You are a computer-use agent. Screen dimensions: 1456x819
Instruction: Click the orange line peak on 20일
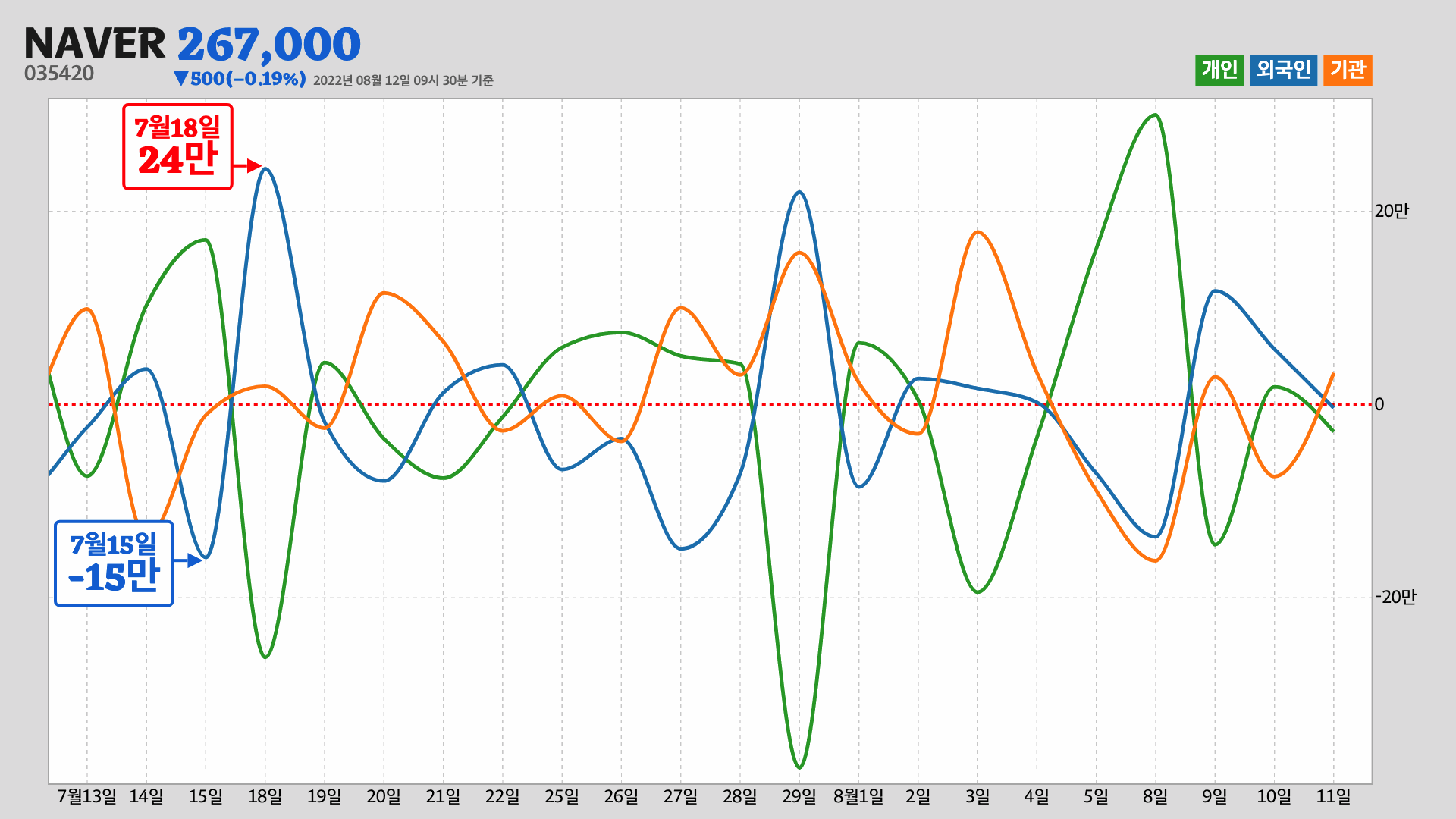coord(384,293)
